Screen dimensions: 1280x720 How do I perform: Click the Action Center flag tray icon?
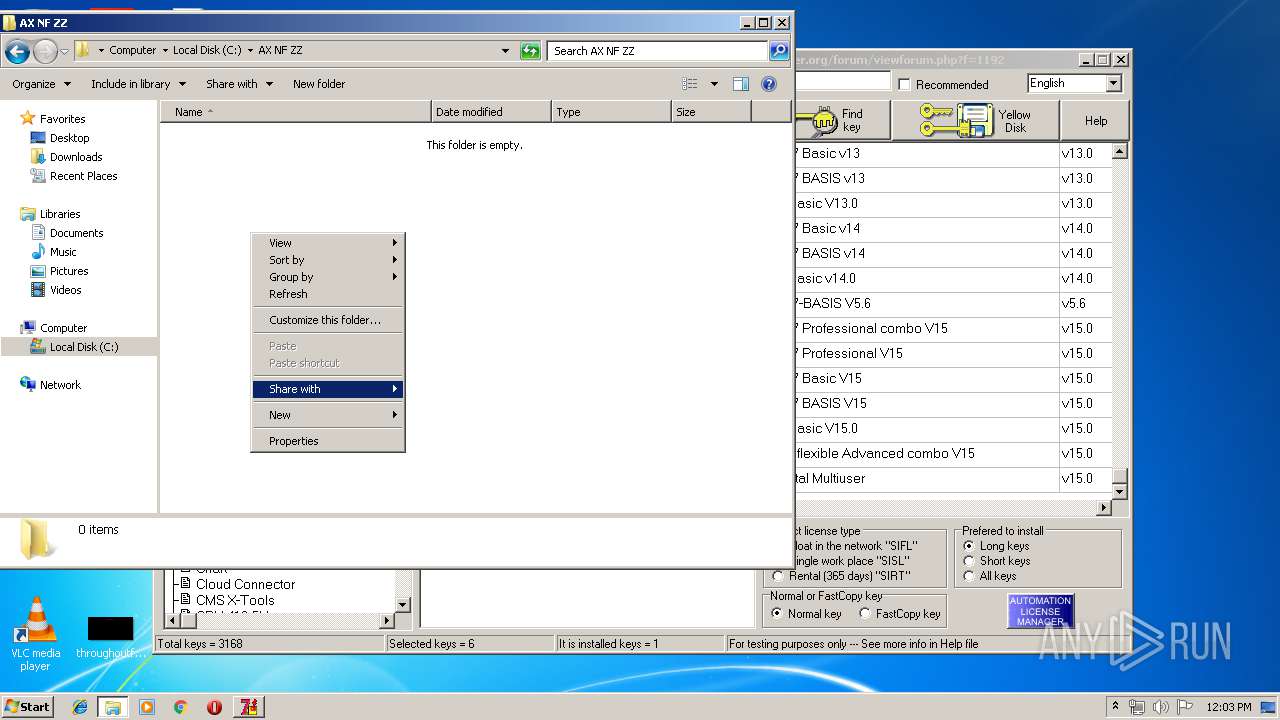(1185, 707)
